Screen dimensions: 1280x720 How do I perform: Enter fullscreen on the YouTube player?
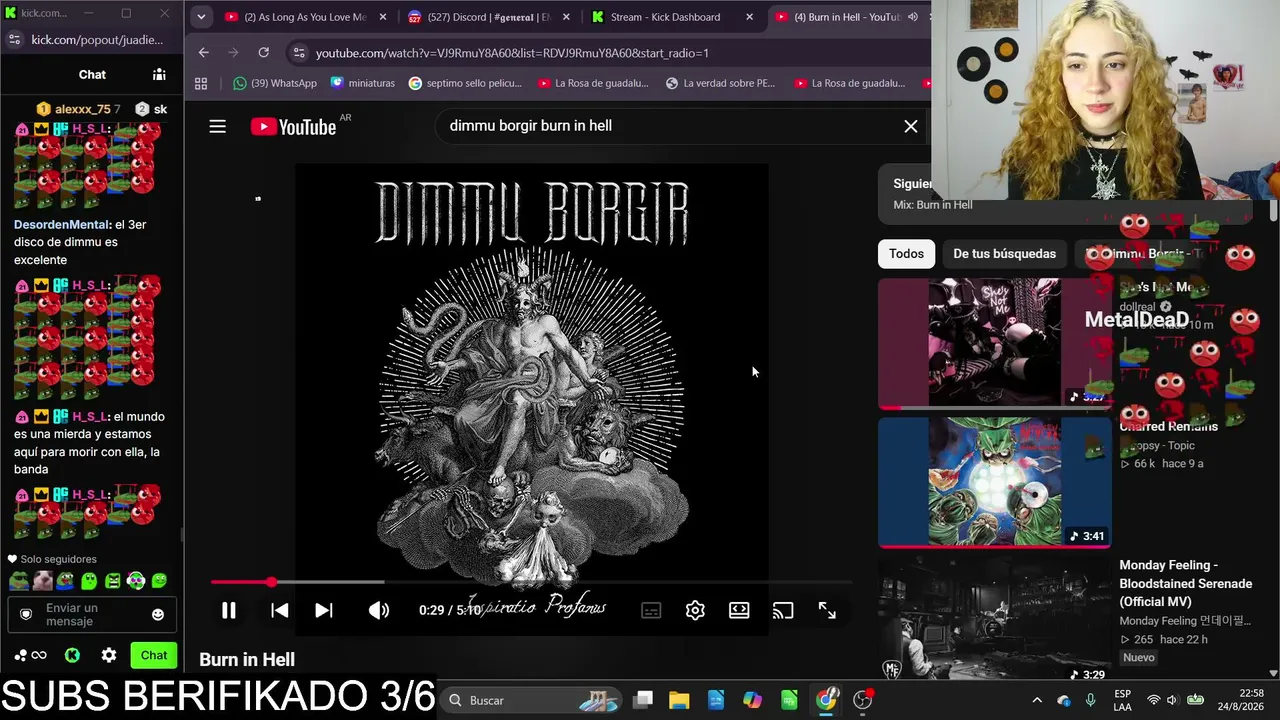[x=827, y=610]
